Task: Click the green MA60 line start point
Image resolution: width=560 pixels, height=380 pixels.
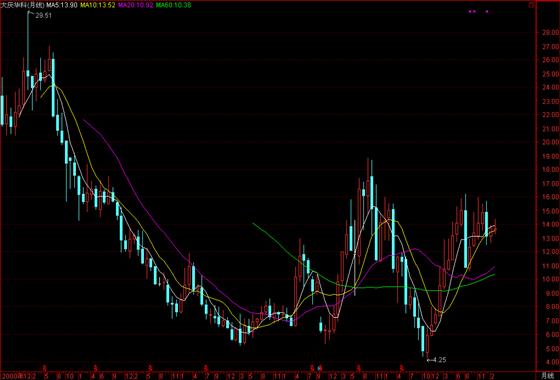Action: (x=253, y=224)
